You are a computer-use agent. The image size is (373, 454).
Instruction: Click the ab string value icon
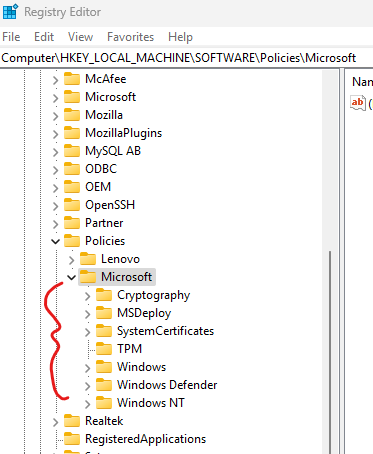pos(358,102)
